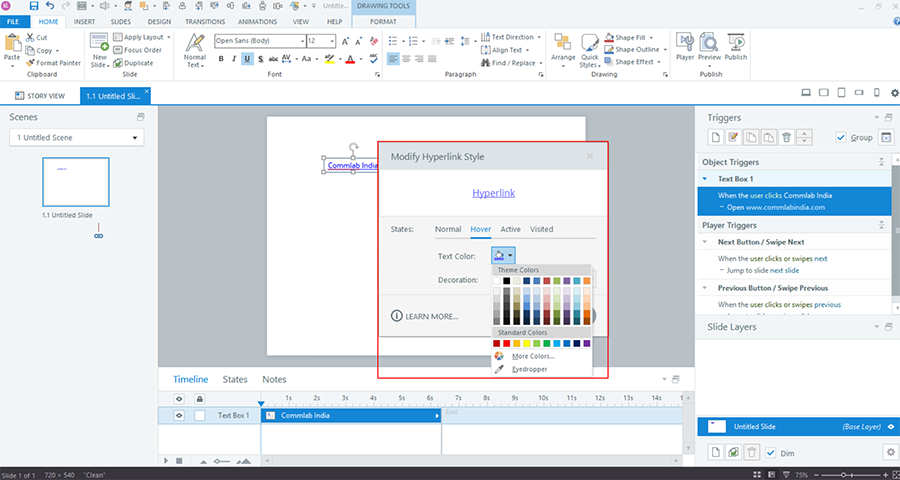
Task: Click the Save icon in quick access toolbar
Action: click(x=34, y=6)
